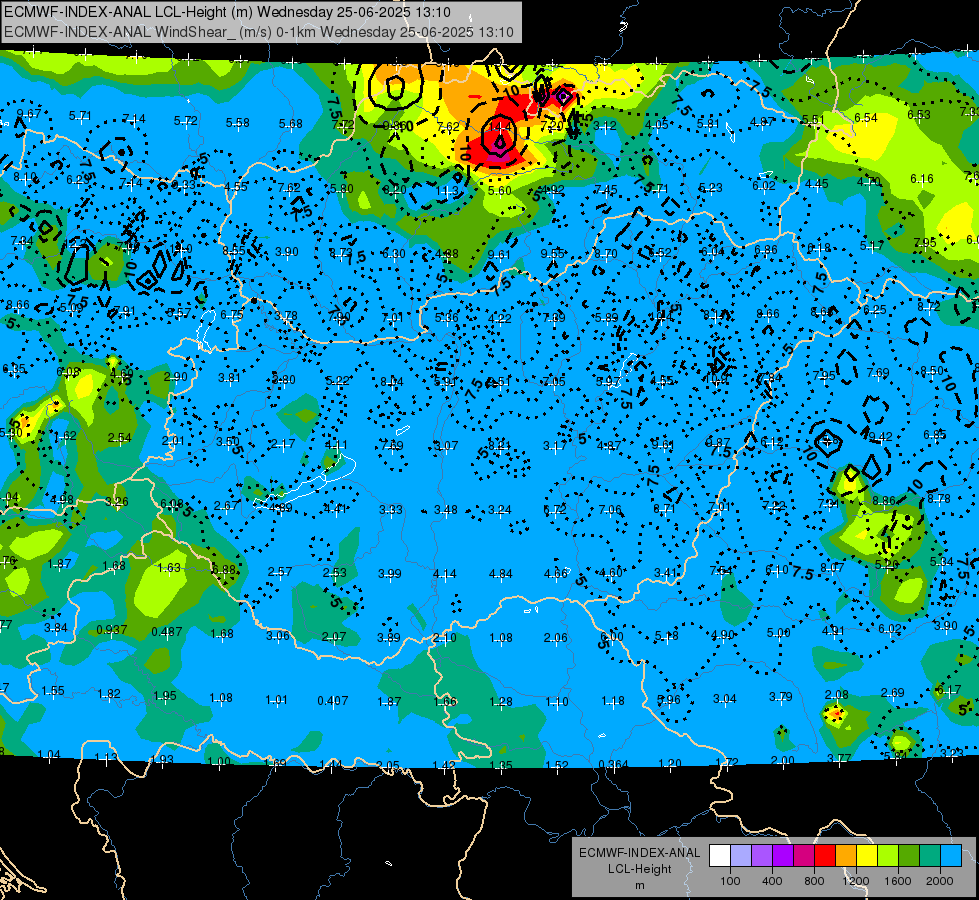Click the wind shear value 9.67

29,114
